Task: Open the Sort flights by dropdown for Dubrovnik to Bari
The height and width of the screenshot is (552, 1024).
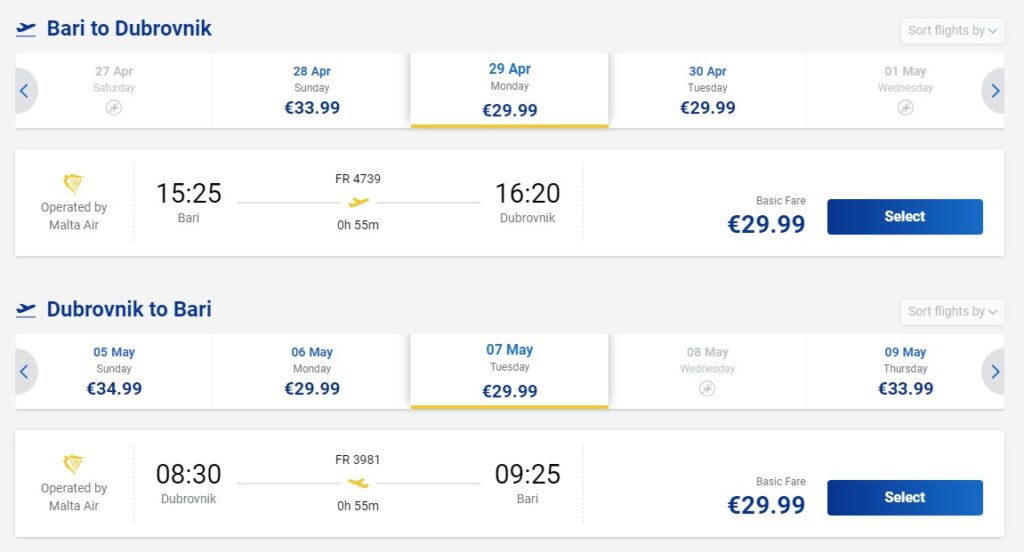Action: (952, 312)
